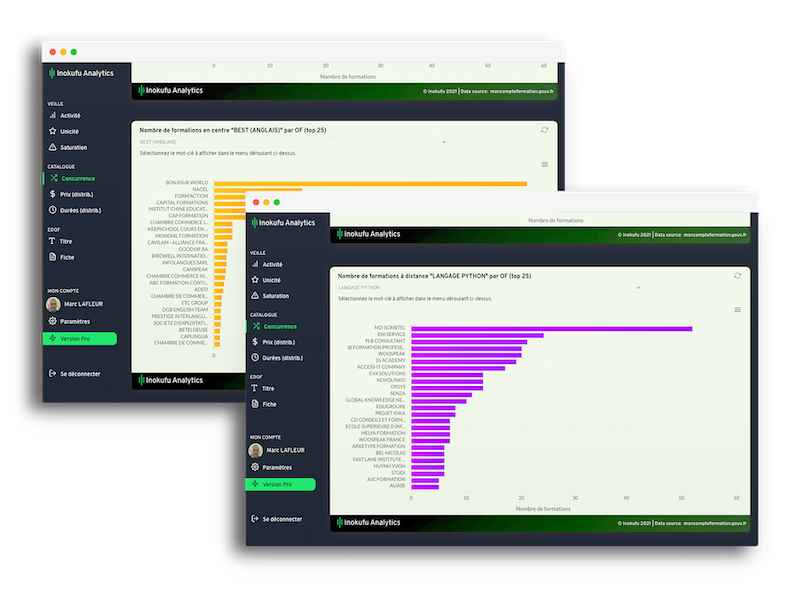Click Marc LAFLEUR's avatar in the back window
Image resolution: width=800 pixels, height=591 pixels.
coord(53,304)
